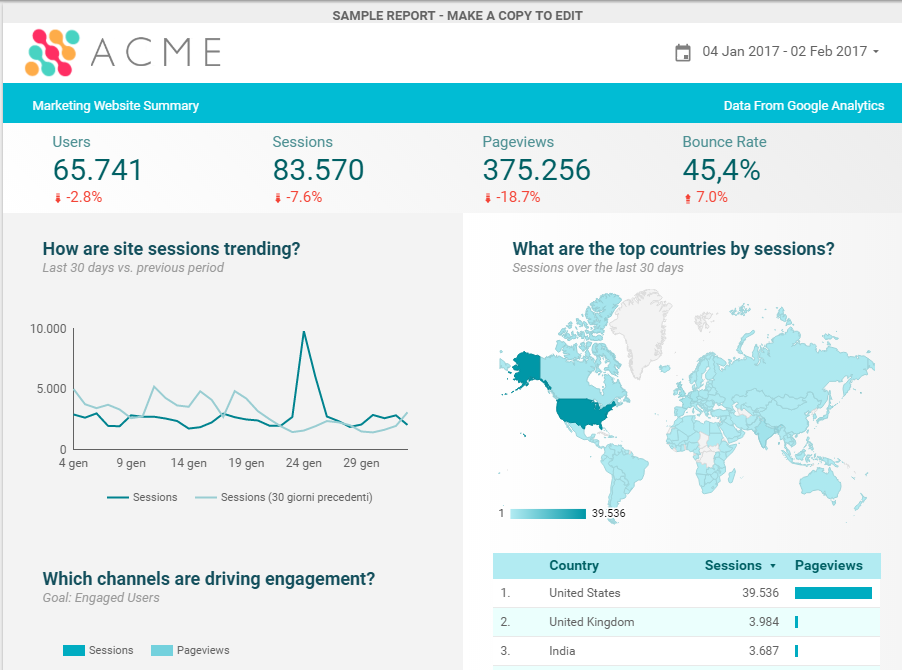The image size is (902, 670).
Task: Click the Users change value -2.8%
Action: pyautogui.click(x=84, y=197)
